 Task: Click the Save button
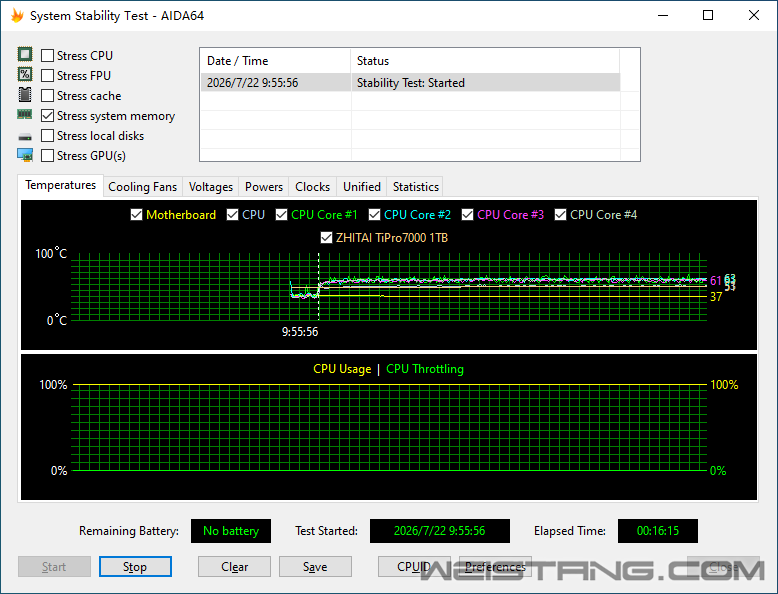[315, 567]
